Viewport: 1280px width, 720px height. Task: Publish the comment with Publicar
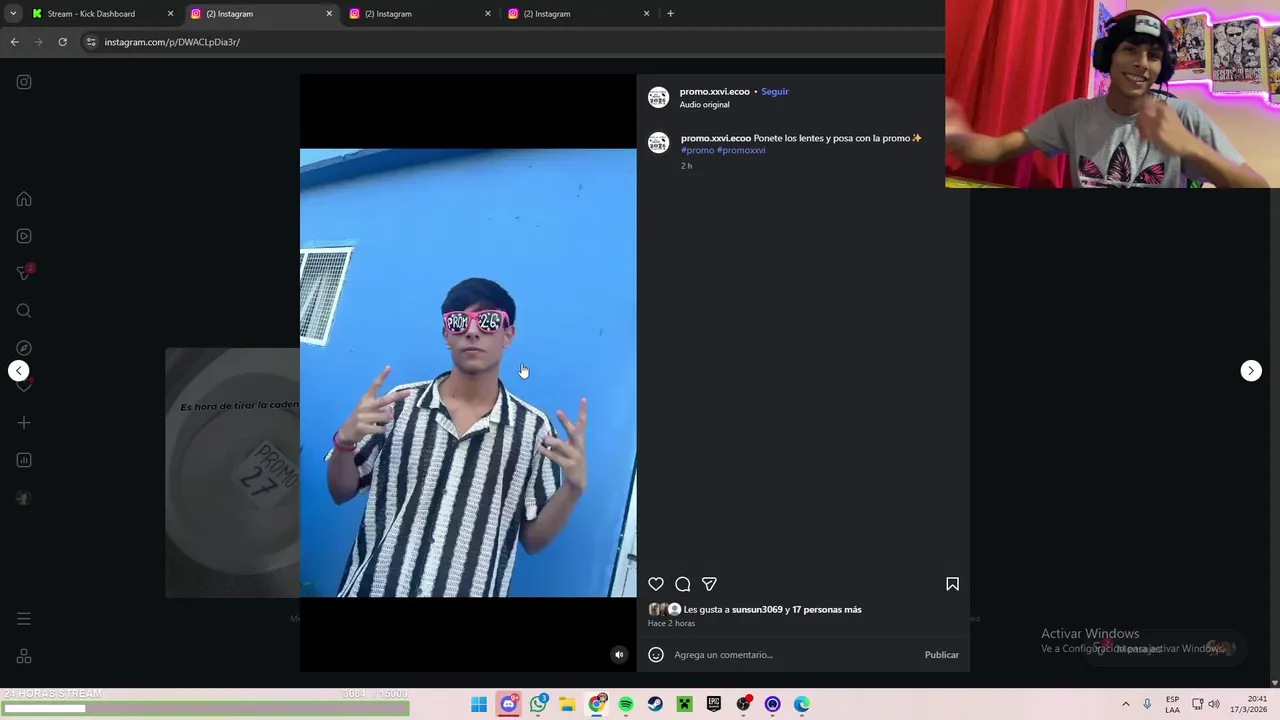941,655
